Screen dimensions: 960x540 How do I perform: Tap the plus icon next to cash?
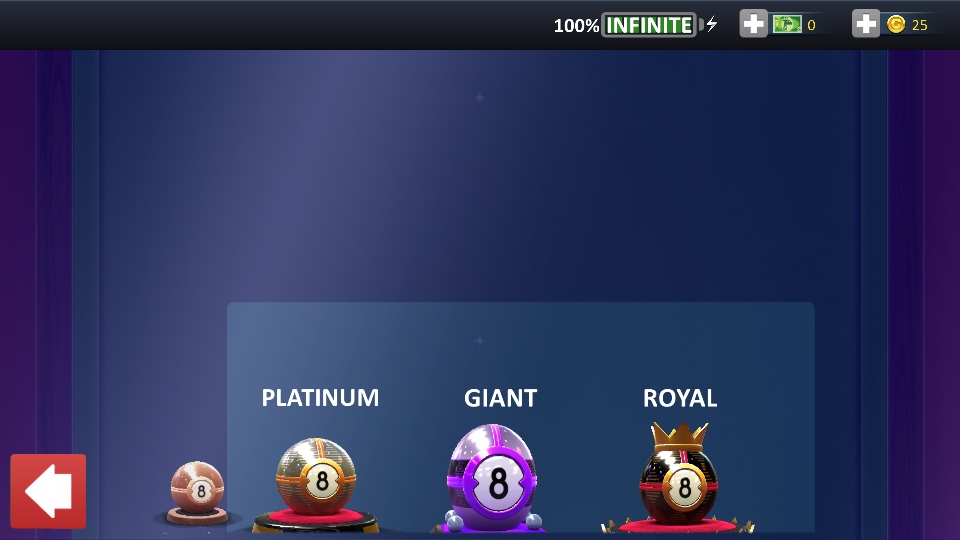(753, 24)
